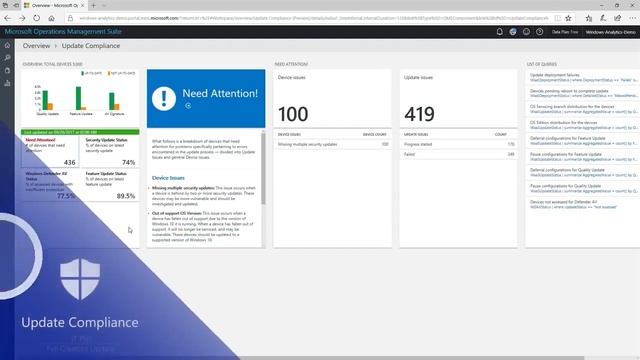This screenshot has width=640, height=360.
Task: Navigate to Overview breadcrumb
Action: tap(36, 46)
